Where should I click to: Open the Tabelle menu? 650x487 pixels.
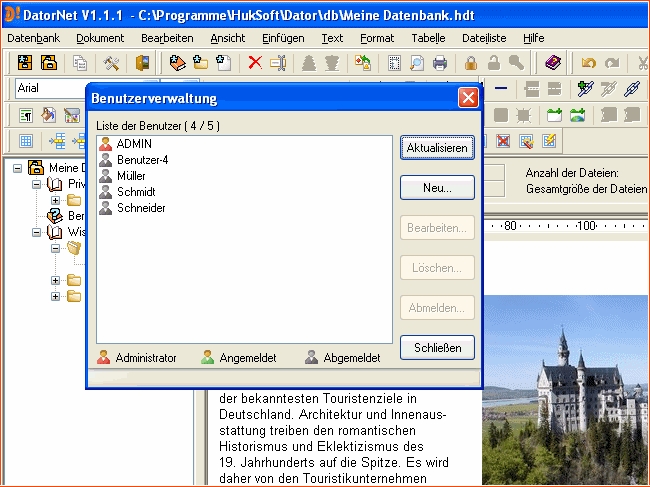click(x=428, y=38)
